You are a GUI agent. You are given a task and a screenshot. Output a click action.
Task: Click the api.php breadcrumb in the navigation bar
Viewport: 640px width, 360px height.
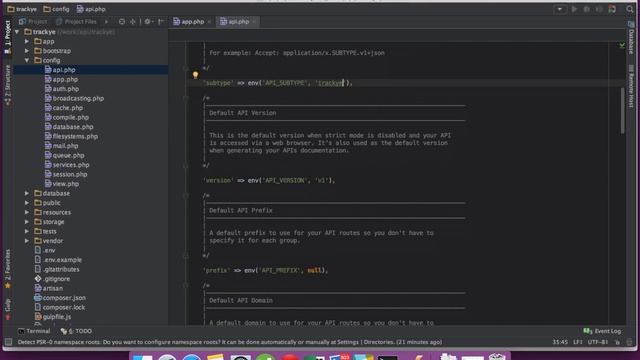91,9
